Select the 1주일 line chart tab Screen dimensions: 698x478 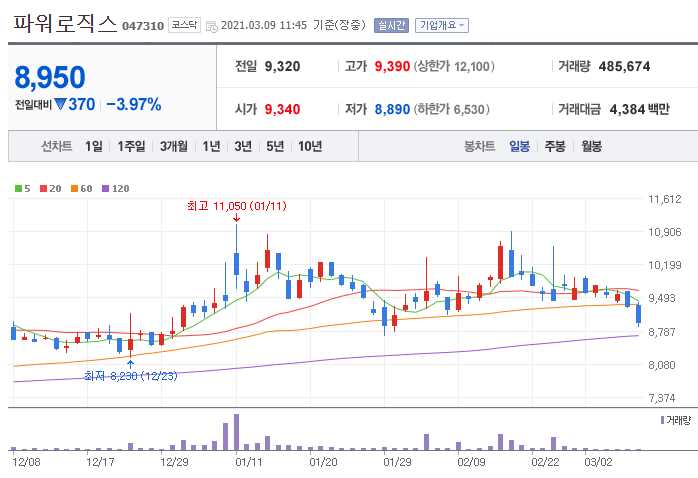point(131,146)
